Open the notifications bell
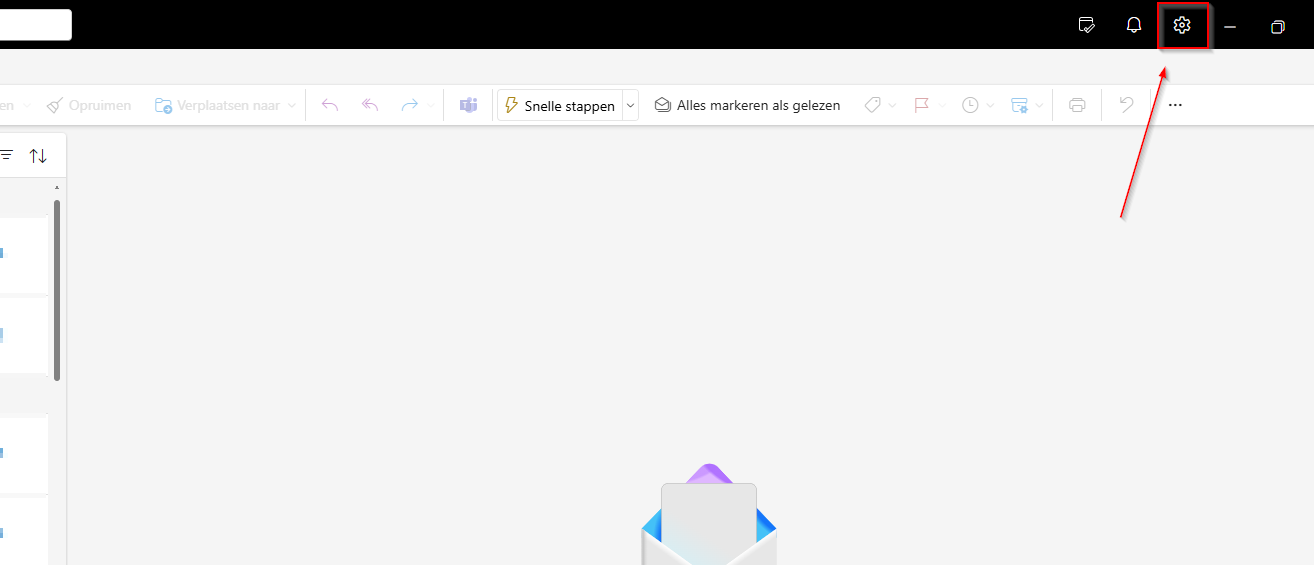 click(1134, 26)
